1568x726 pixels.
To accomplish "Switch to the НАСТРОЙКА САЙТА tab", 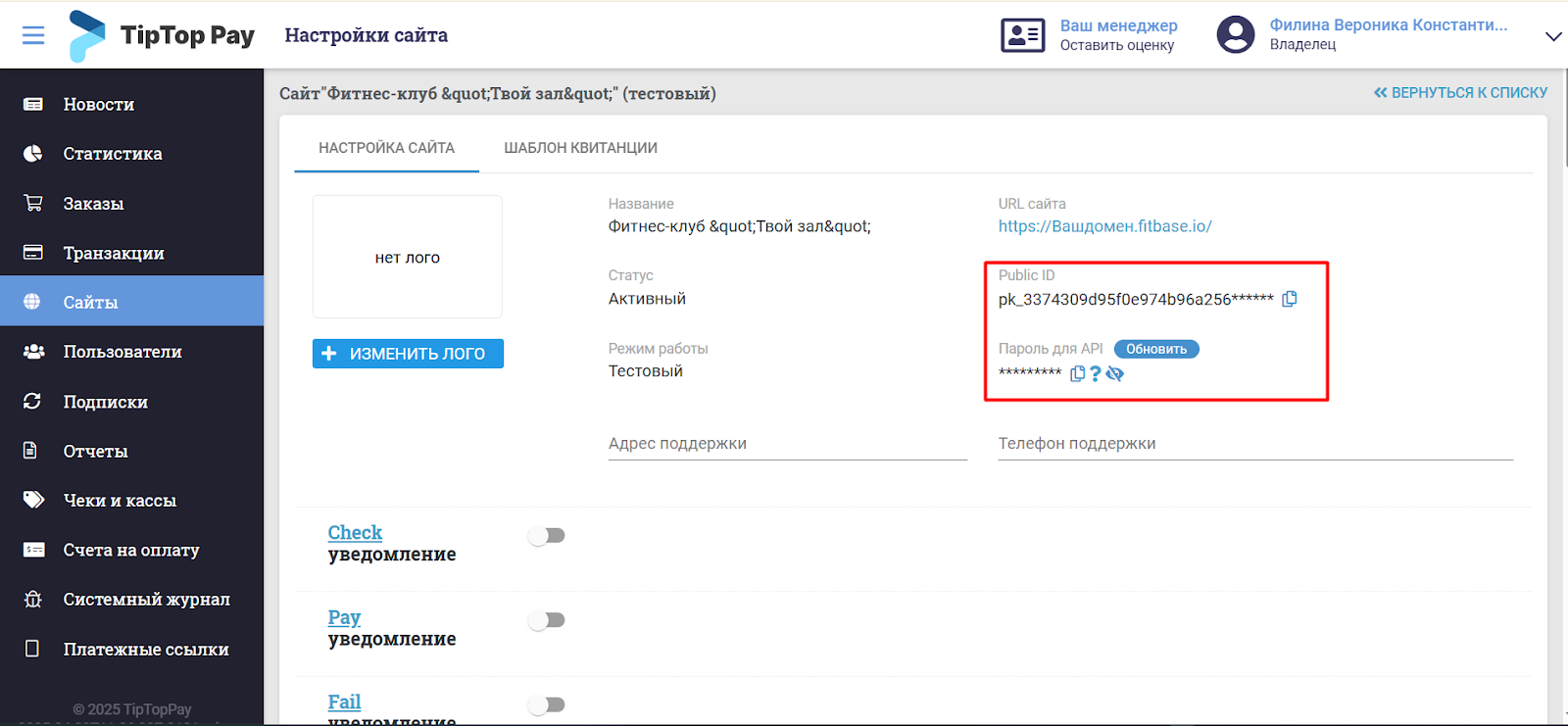I will coord(386,148).
